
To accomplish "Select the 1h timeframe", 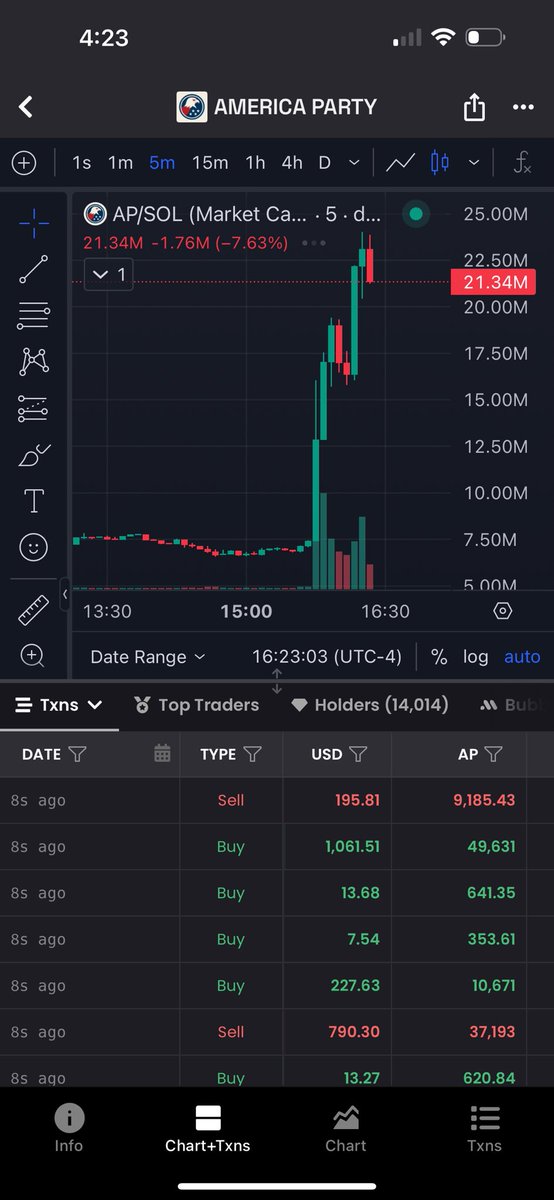I will 255,162.
